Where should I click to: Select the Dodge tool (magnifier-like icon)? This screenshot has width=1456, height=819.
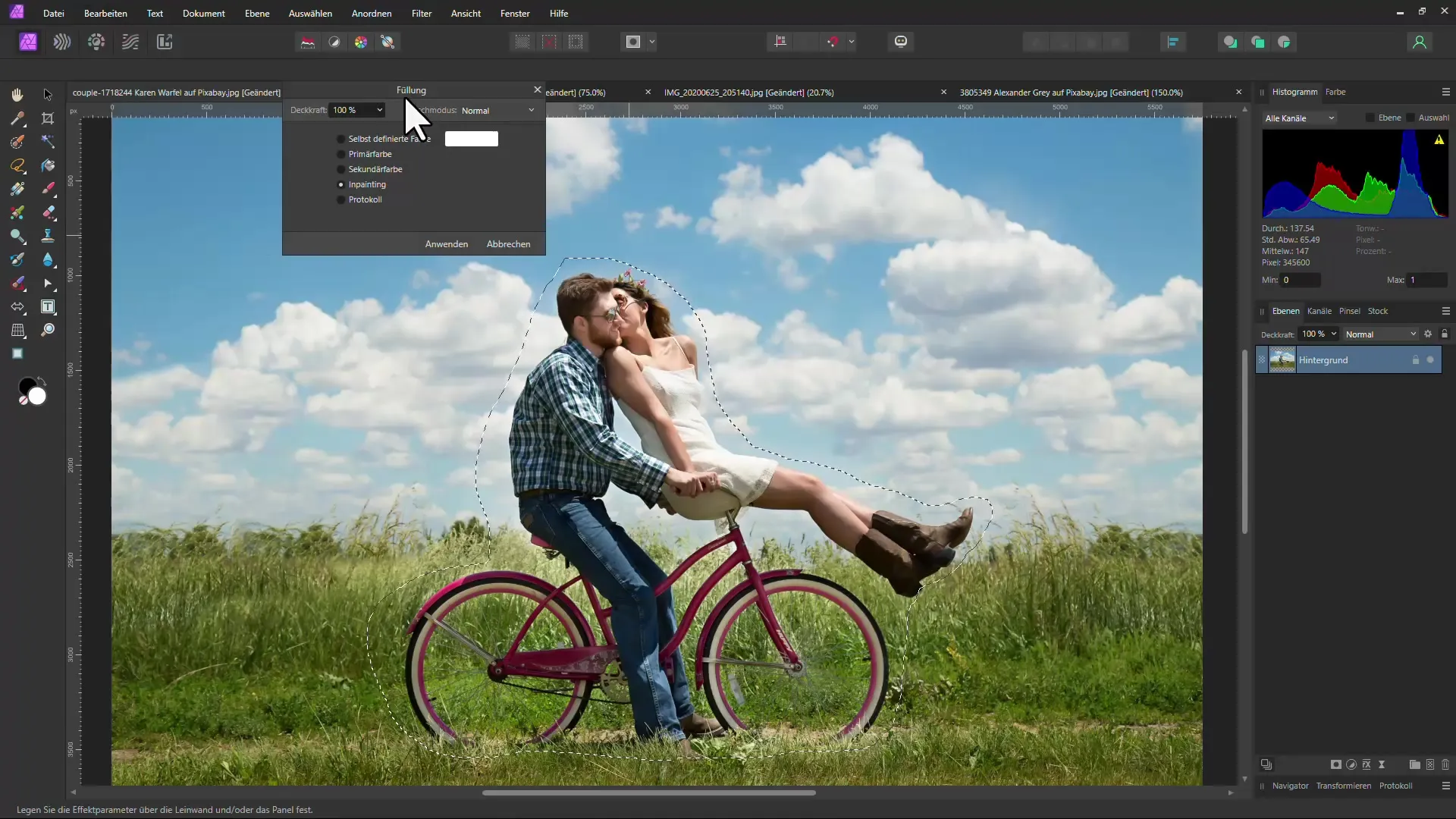(17, 236)
